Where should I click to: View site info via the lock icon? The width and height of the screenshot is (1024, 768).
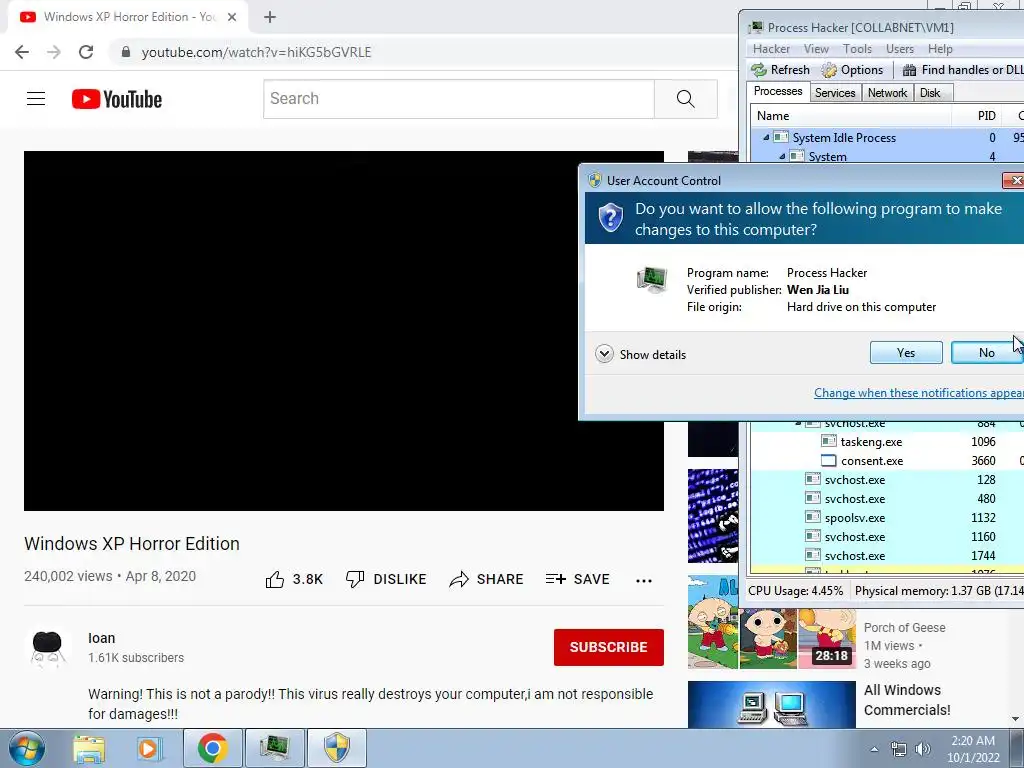tap(126, 52)
